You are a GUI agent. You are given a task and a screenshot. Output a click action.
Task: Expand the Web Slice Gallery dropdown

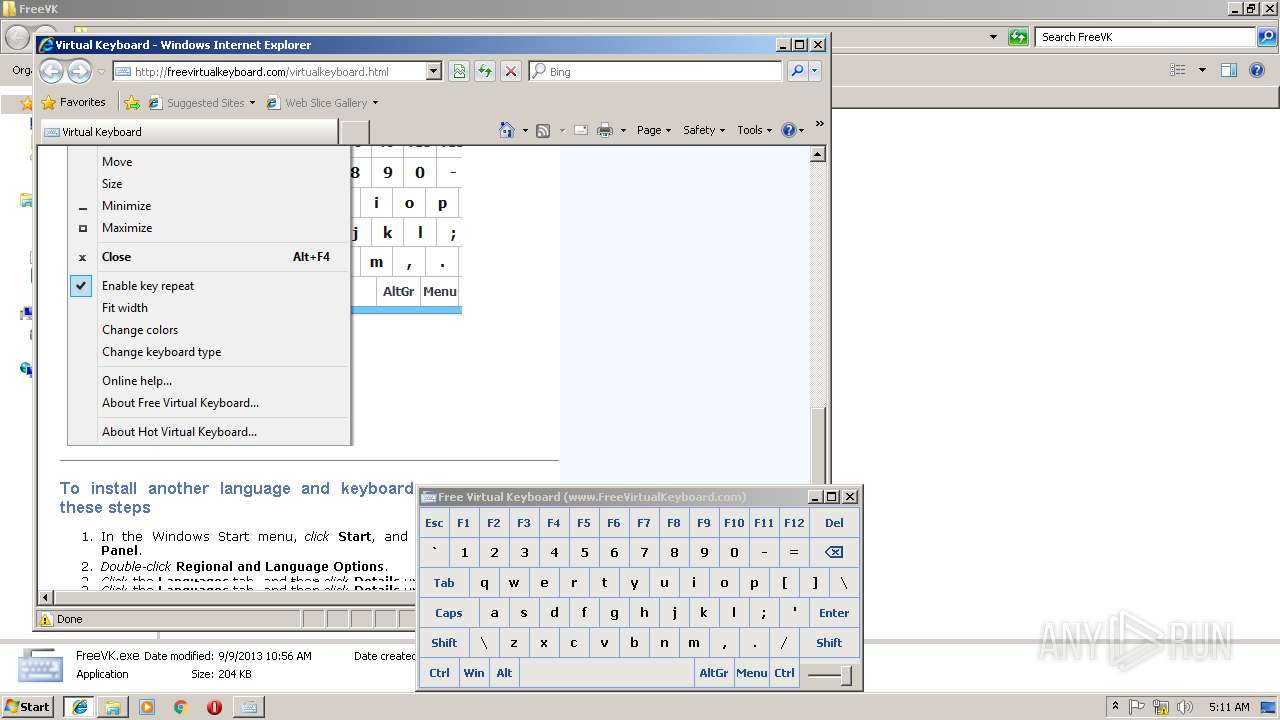tap(375, 103)
